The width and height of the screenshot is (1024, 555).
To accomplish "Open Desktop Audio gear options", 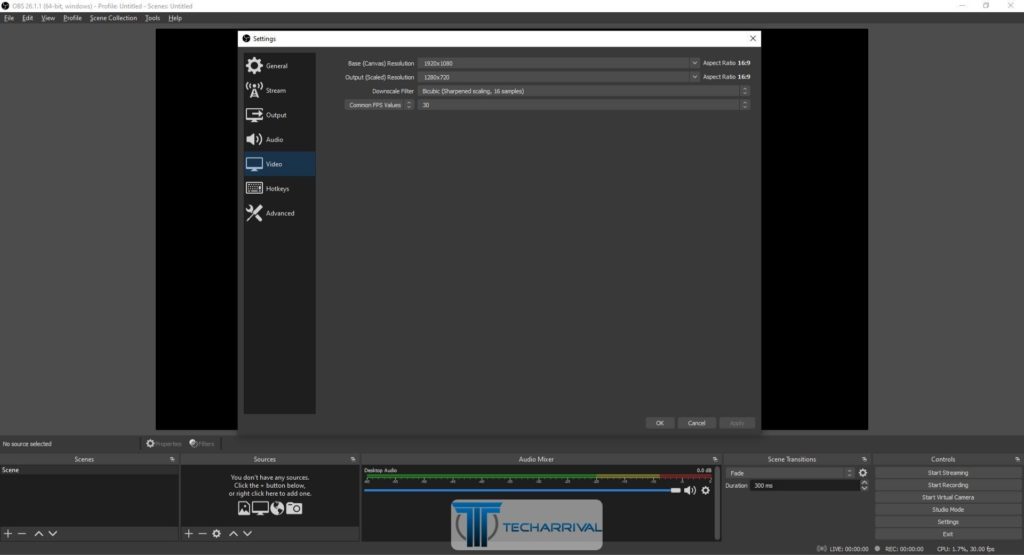I will 705,490.
